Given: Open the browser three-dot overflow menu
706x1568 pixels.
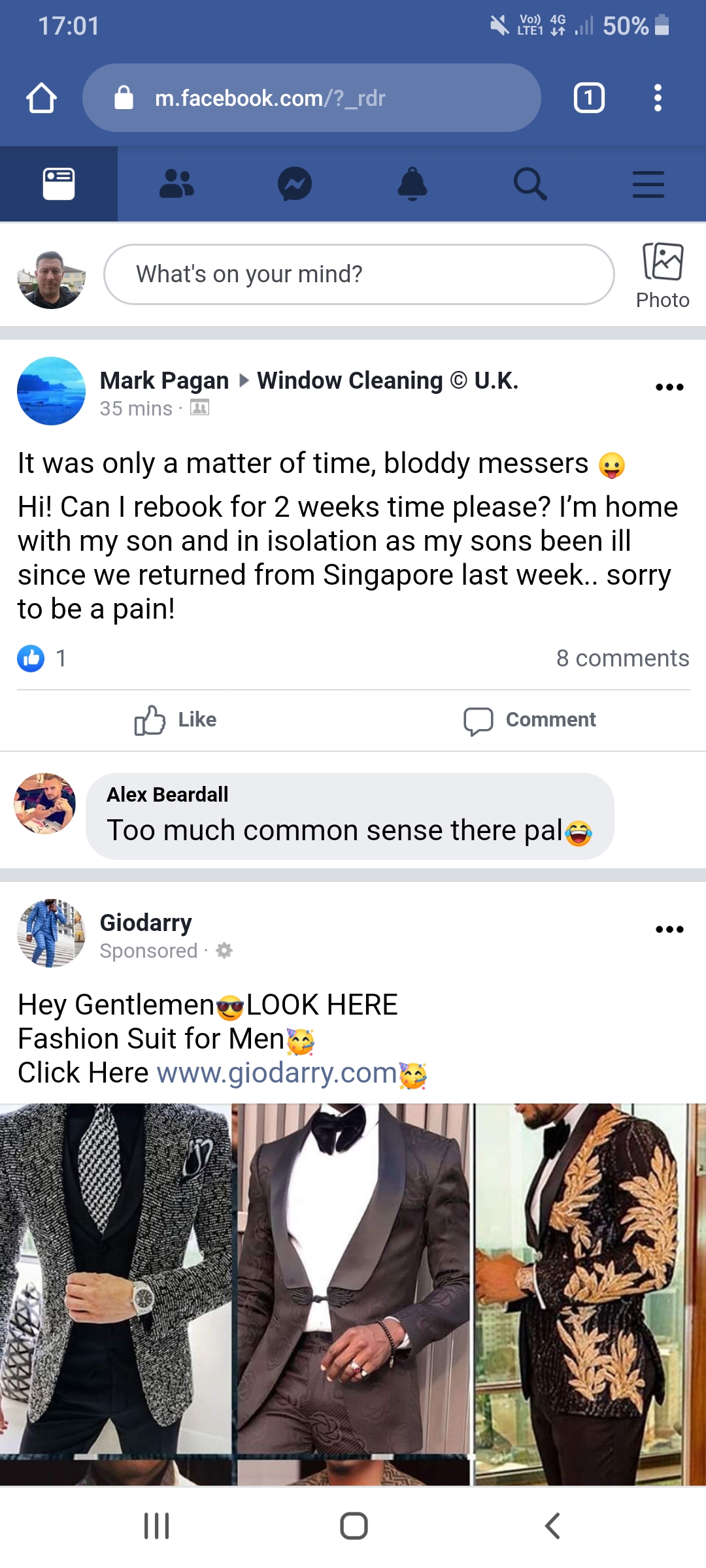Looking at the screenshot, I should tap(658, 98).
